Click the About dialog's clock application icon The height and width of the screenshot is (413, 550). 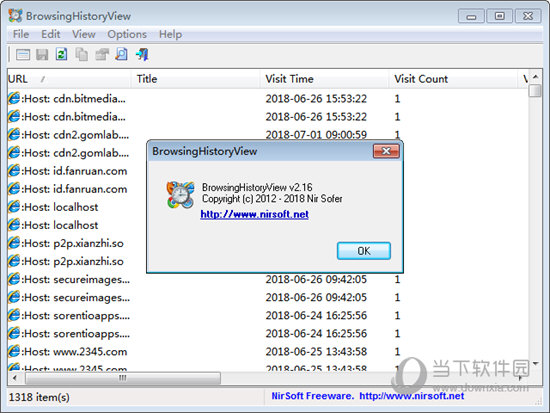(x=180, y=195)
